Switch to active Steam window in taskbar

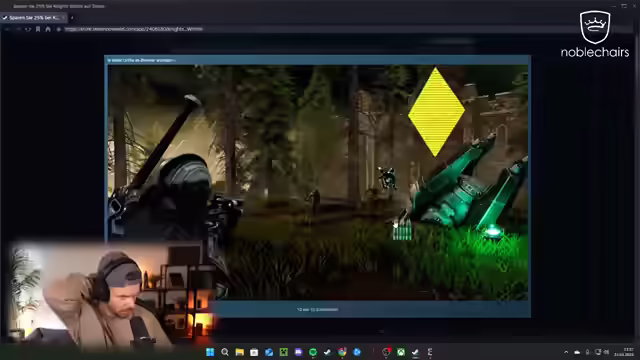click(x=415, y=352)
